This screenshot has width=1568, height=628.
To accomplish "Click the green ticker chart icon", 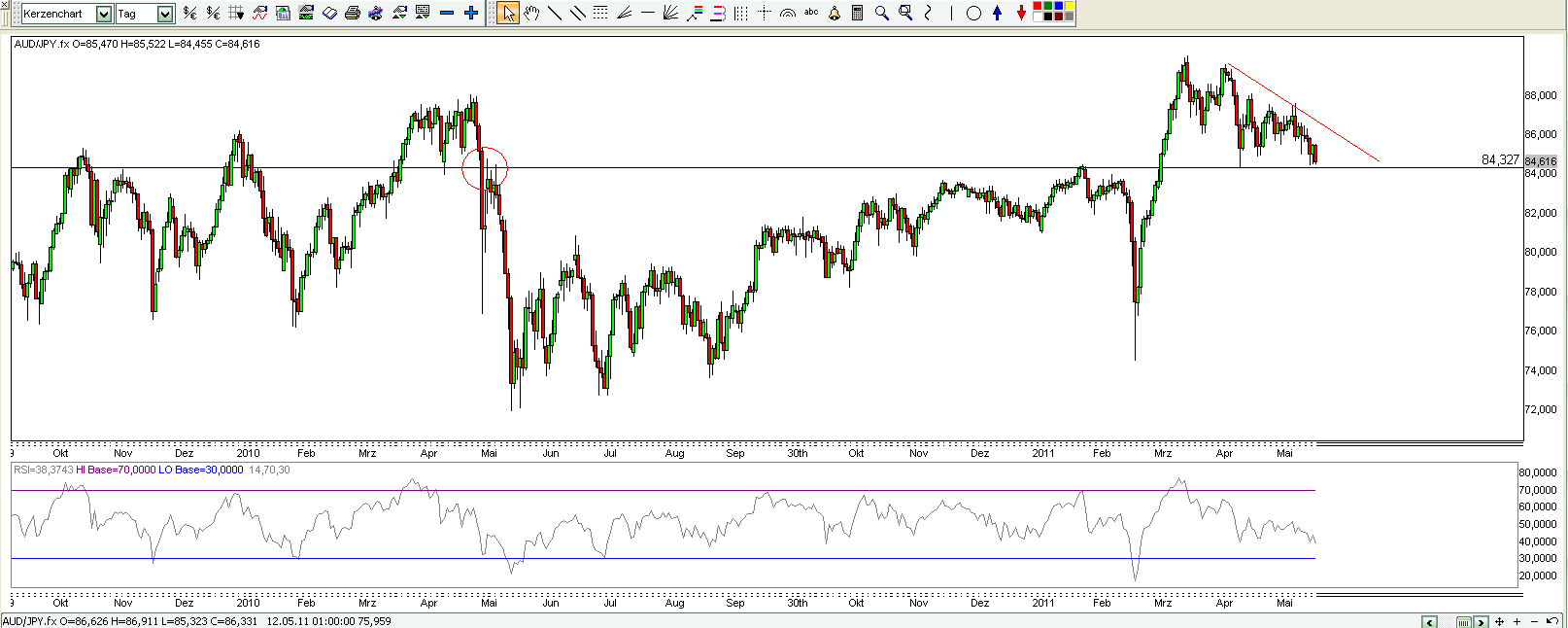I will pyautogui.click(x=306, y=13).
